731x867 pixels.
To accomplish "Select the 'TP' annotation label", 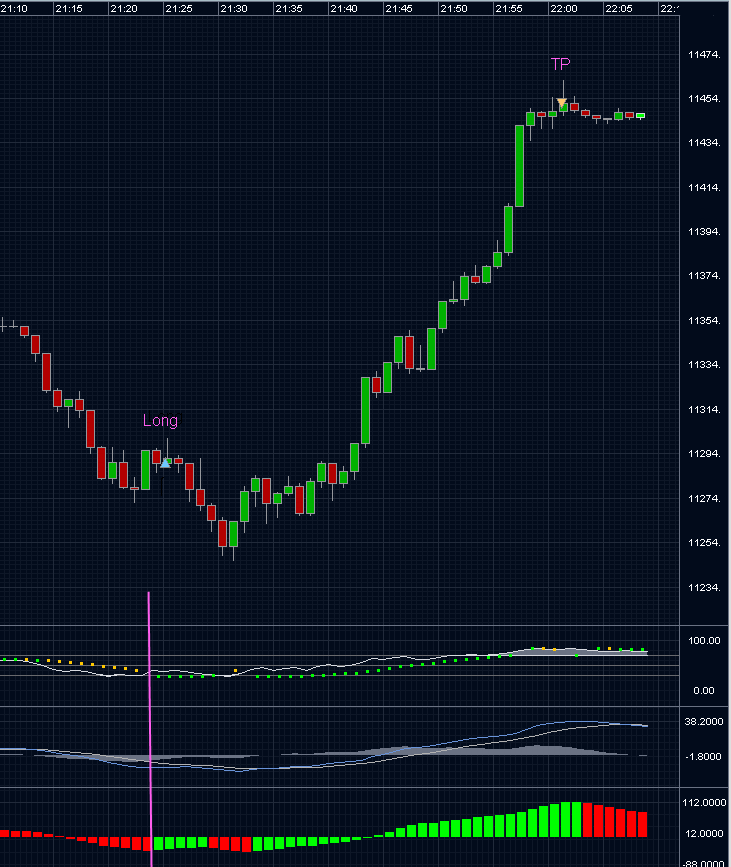I will pyautogui.click(x=560, y=64).
